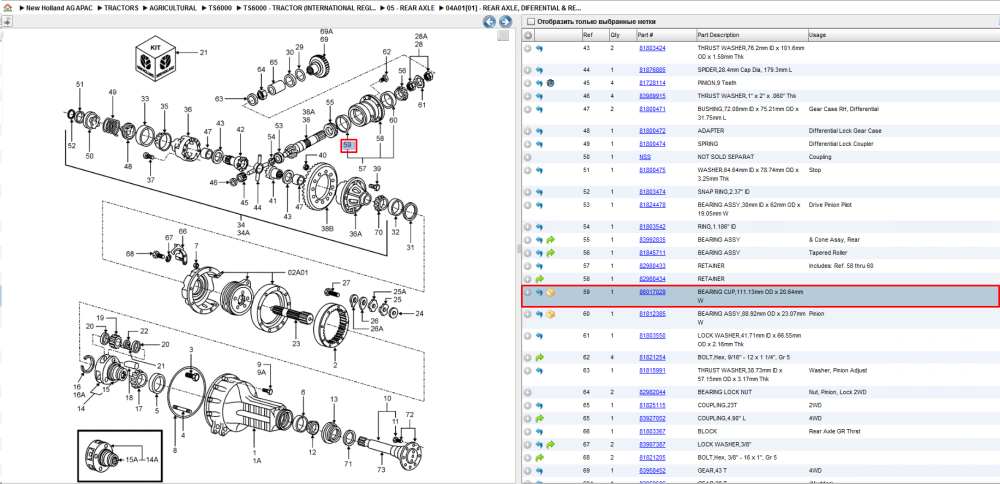Click the Usage column header

pos(903,35)
